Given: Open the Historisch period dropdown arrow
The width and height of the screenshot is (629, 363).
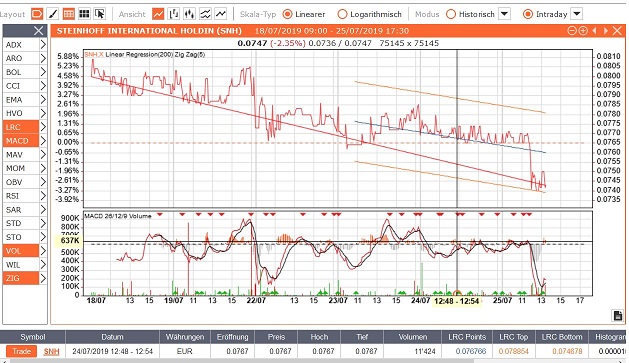Looking at the screenshot, I should pyautogui.click(x=504, y=14).
